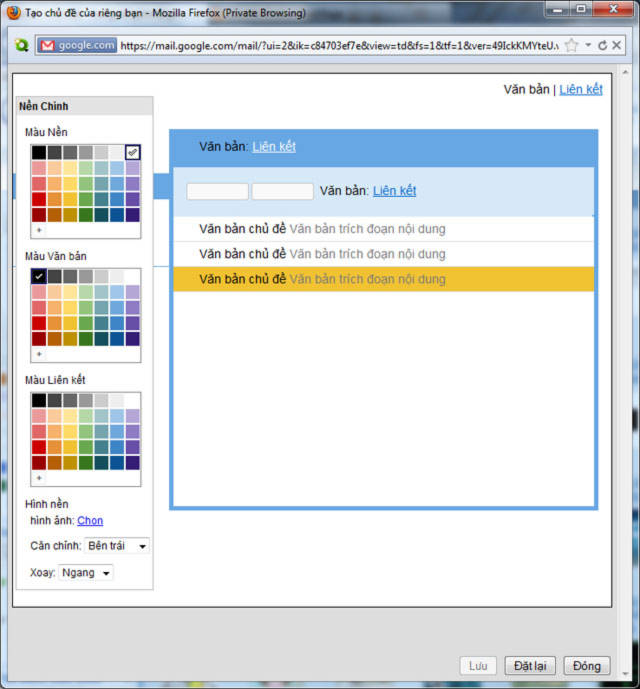This screenshot has width=640, height=689.
Task: Click page scrollbar up arrow at right
Action: 625,72
